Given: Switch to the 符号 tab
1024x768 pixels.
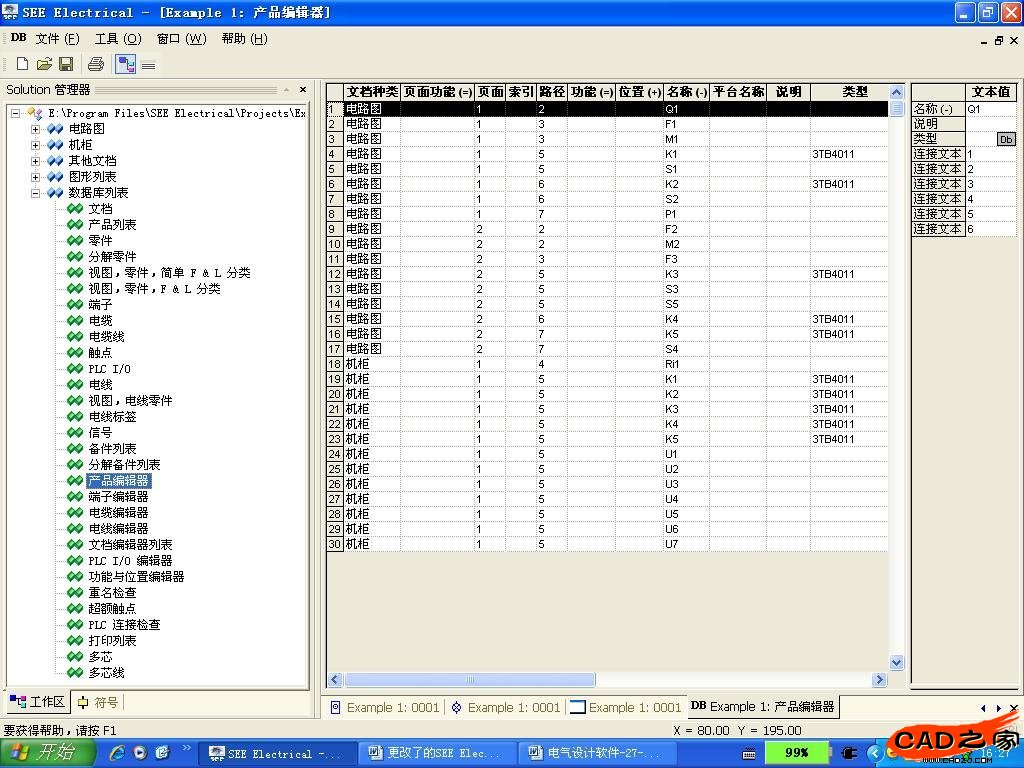Looking at the screenshot, I should pos(98,702).
